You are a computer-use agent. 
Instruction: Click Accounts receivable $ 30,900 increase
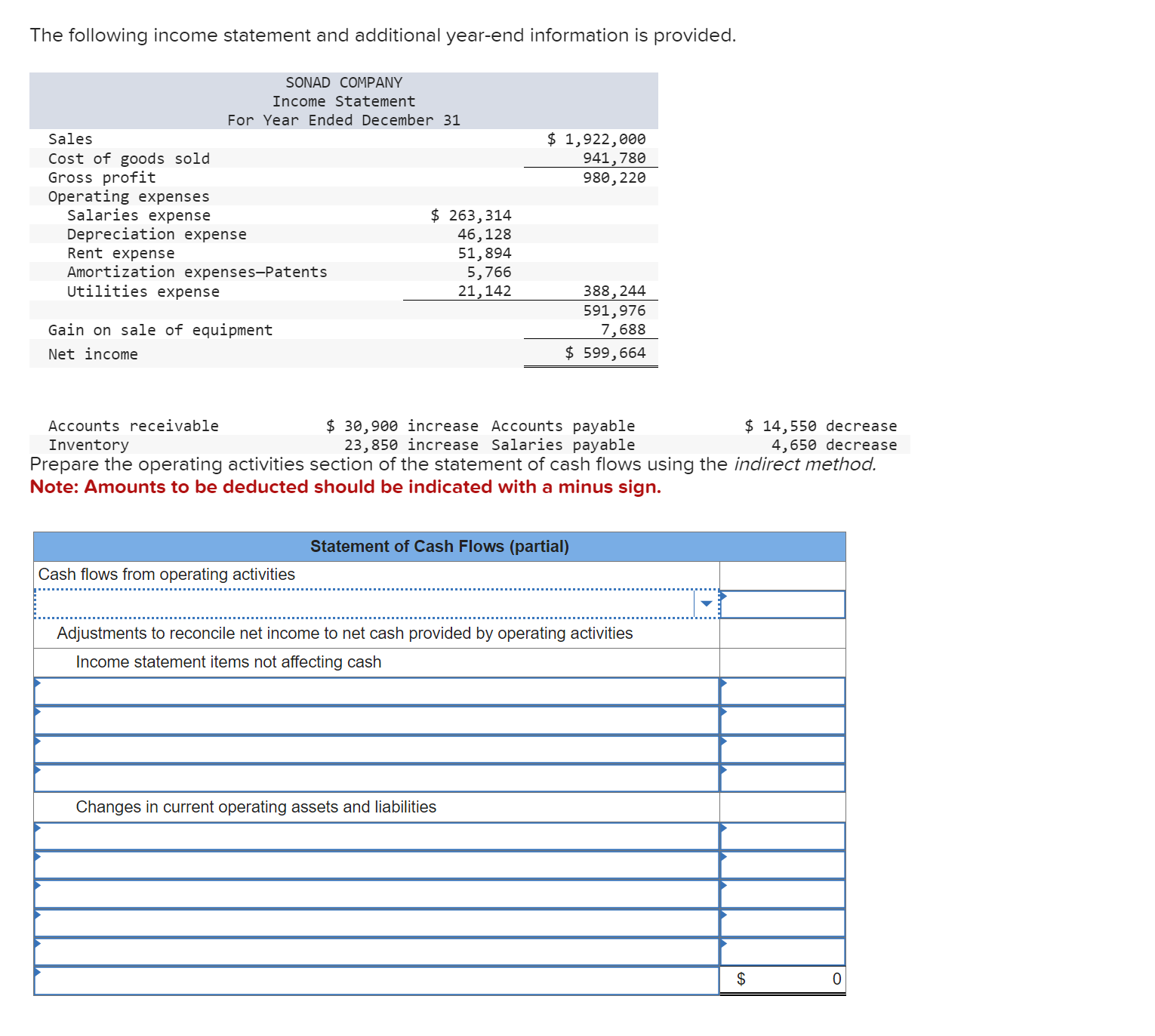click(x=402, y=426)
